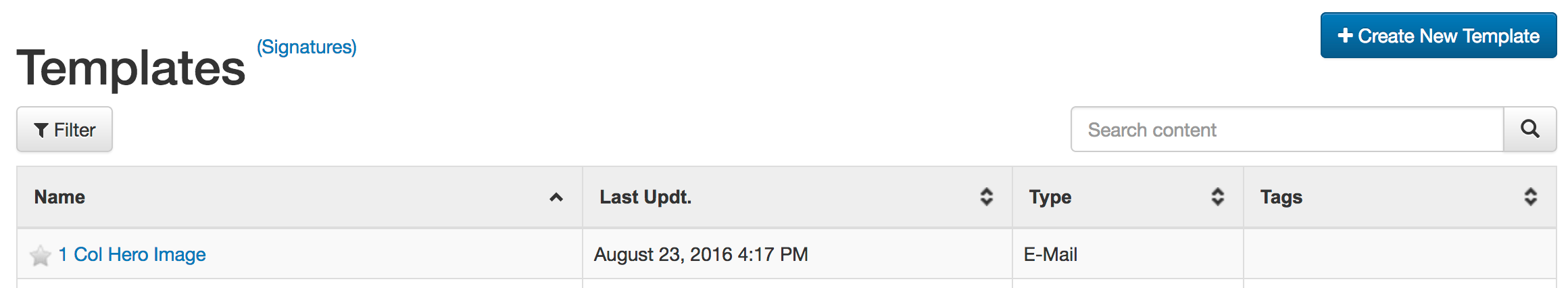Sort by the Tags header label

click(1281, 197)
